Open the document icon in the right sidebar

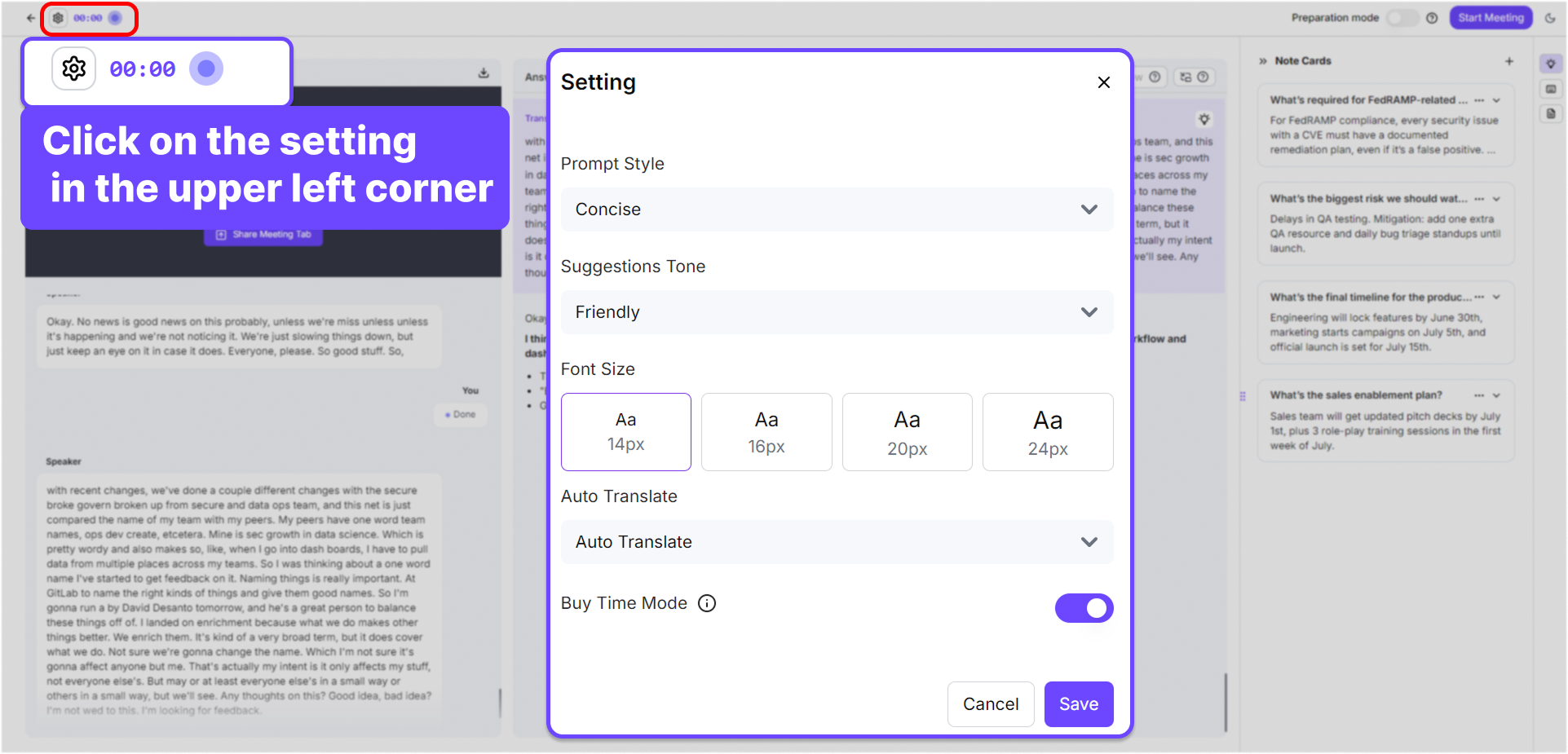(x=1551, y=113)
